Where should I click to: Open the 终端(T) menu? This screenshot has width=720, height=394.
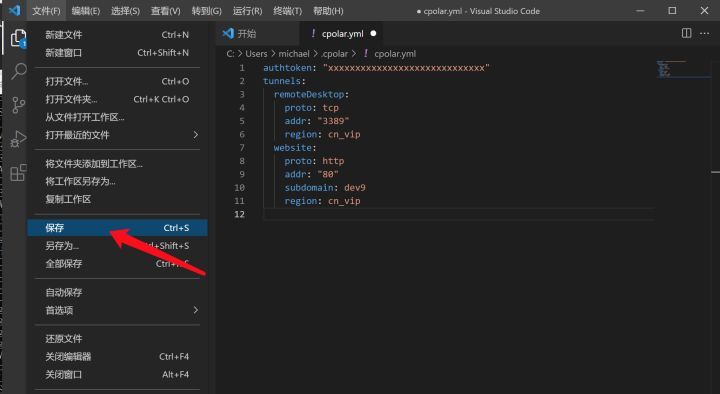[287, 11]
